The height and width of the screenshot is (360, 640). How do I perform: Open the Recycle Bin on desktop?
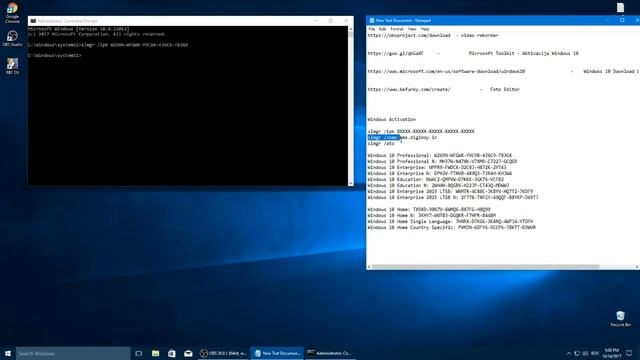point(620,318)
